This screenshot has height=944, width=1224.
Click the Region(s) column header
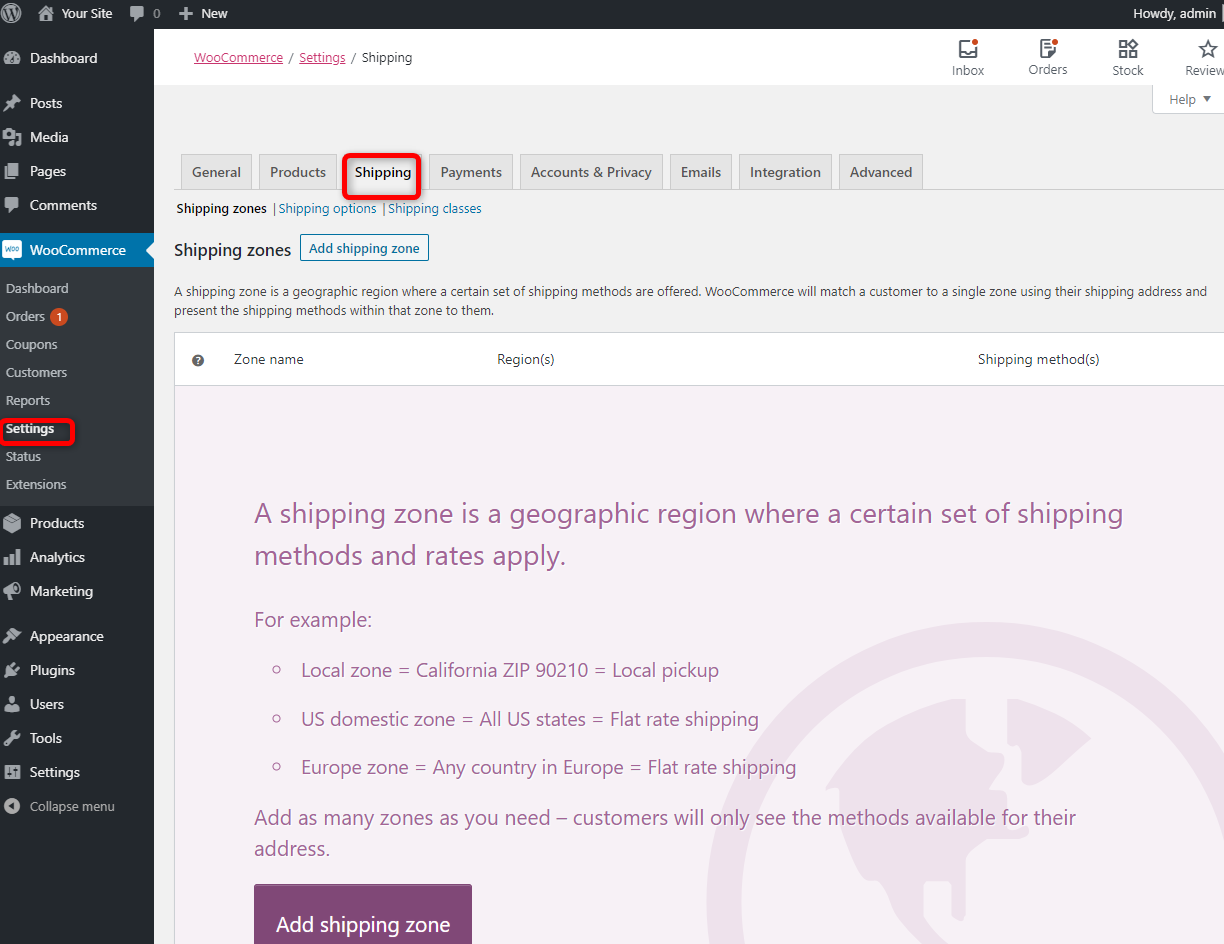click(x=526, y=359)
